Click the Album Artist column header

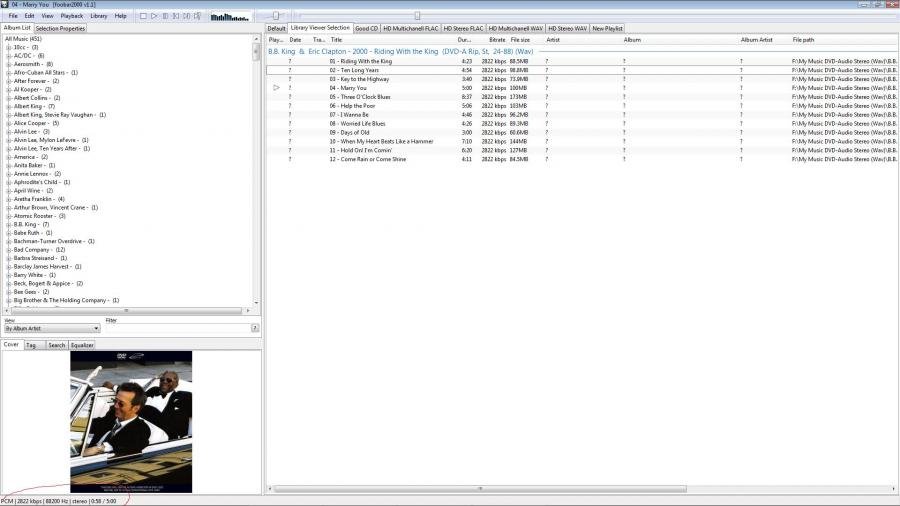(x=757, y=40)
